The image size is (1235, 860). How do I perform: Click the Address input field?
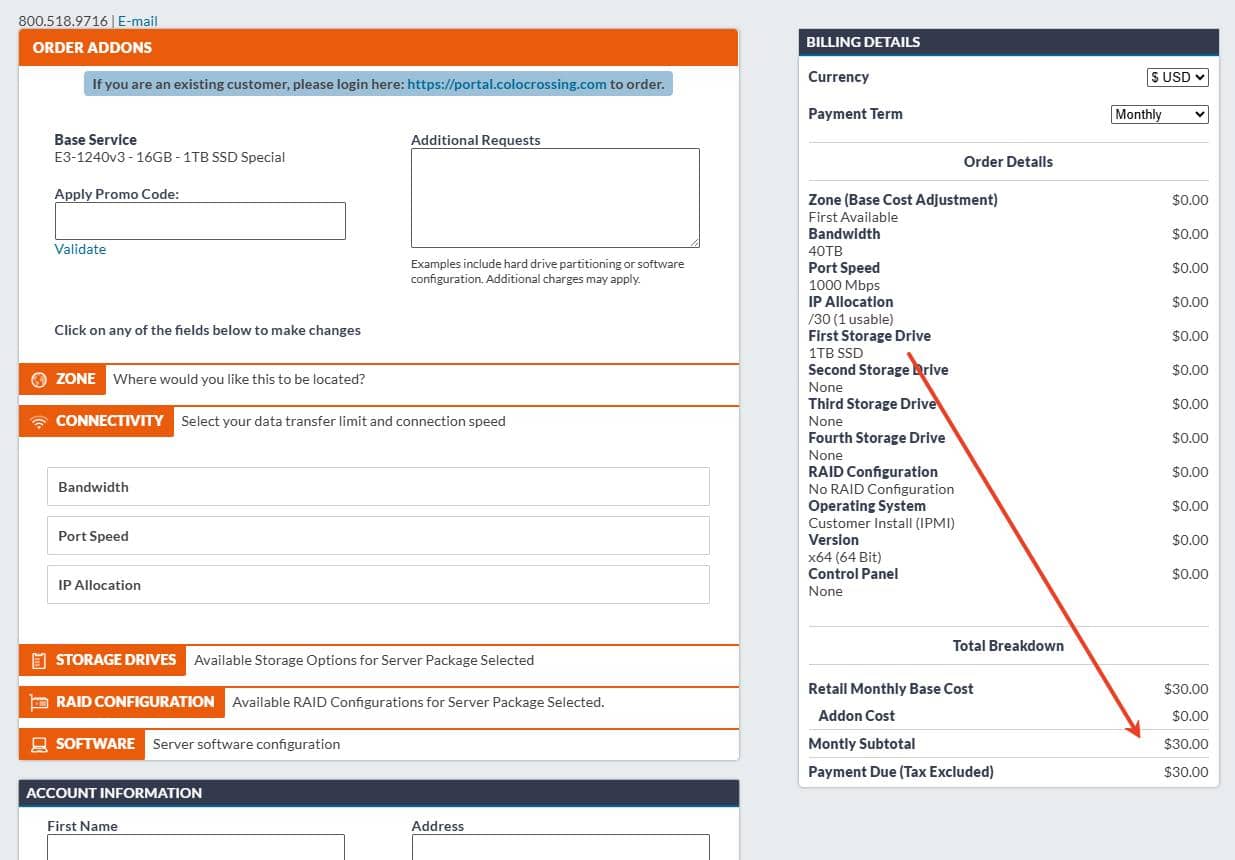560,847
